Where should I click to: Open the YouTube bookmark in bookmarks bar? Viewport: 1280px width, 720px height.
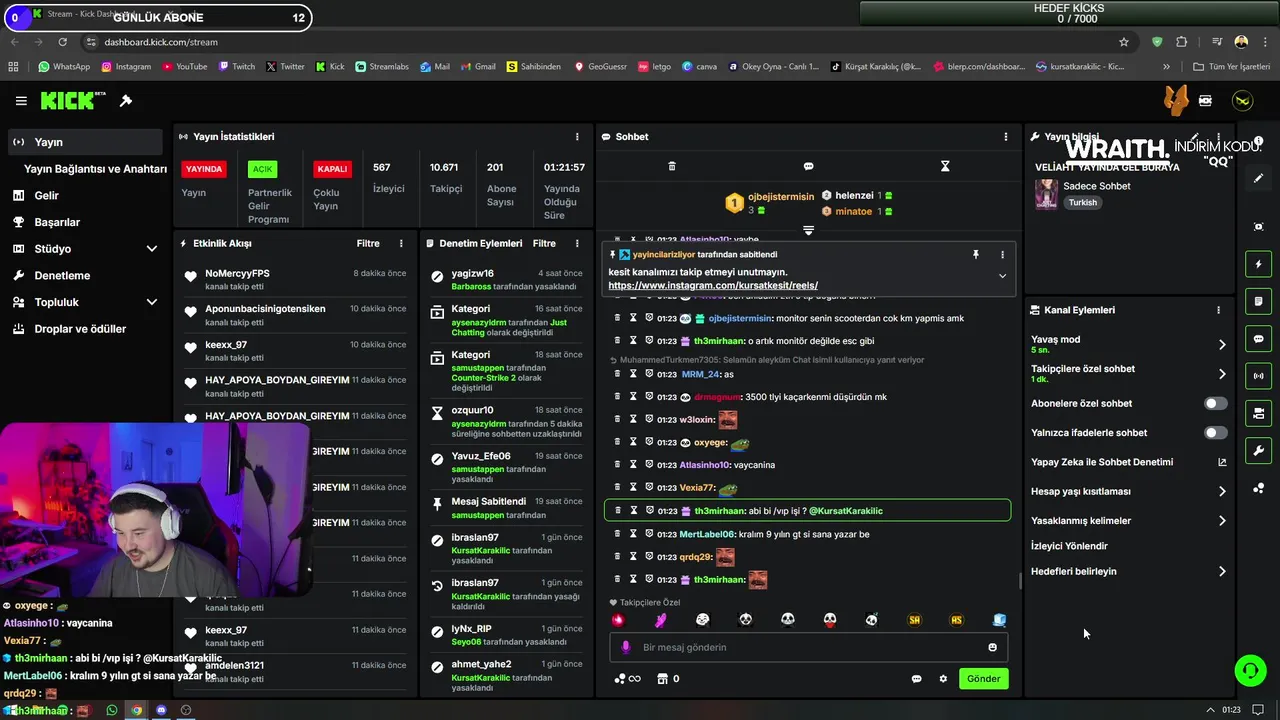coord(184,67)
